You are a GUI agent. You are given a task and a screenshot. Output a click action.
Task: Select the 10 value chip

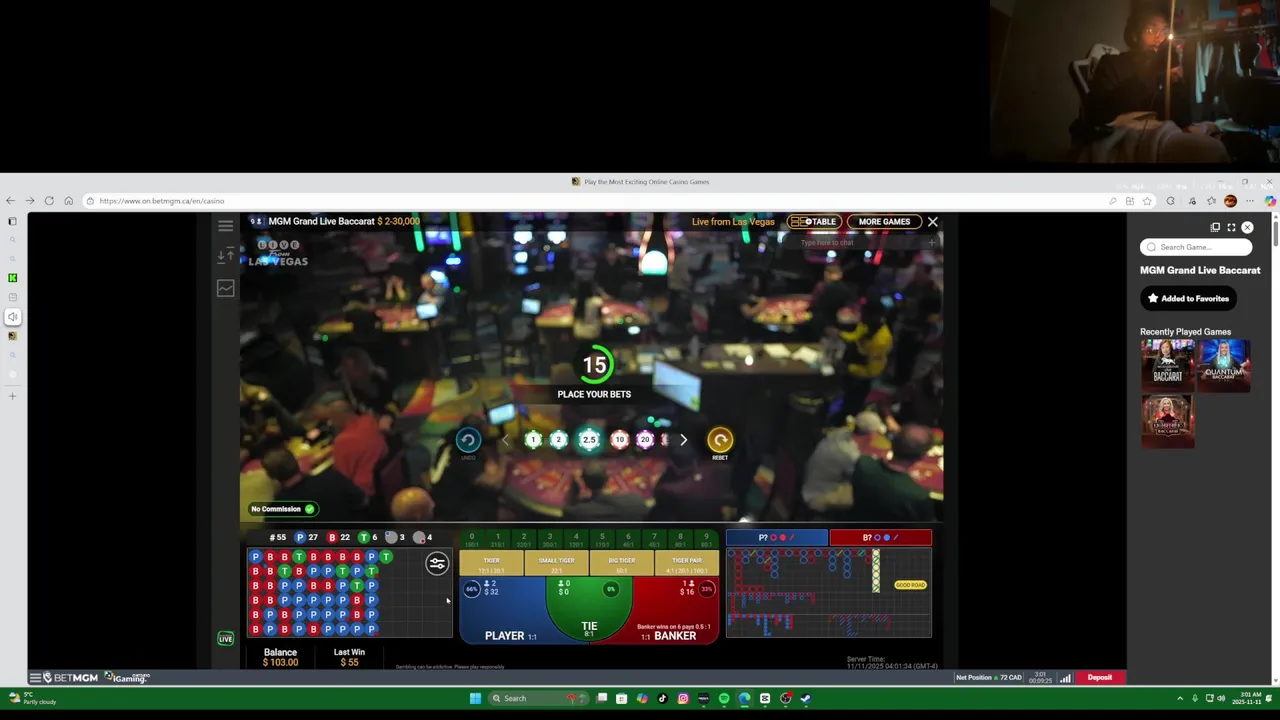(x=619, y=440)
